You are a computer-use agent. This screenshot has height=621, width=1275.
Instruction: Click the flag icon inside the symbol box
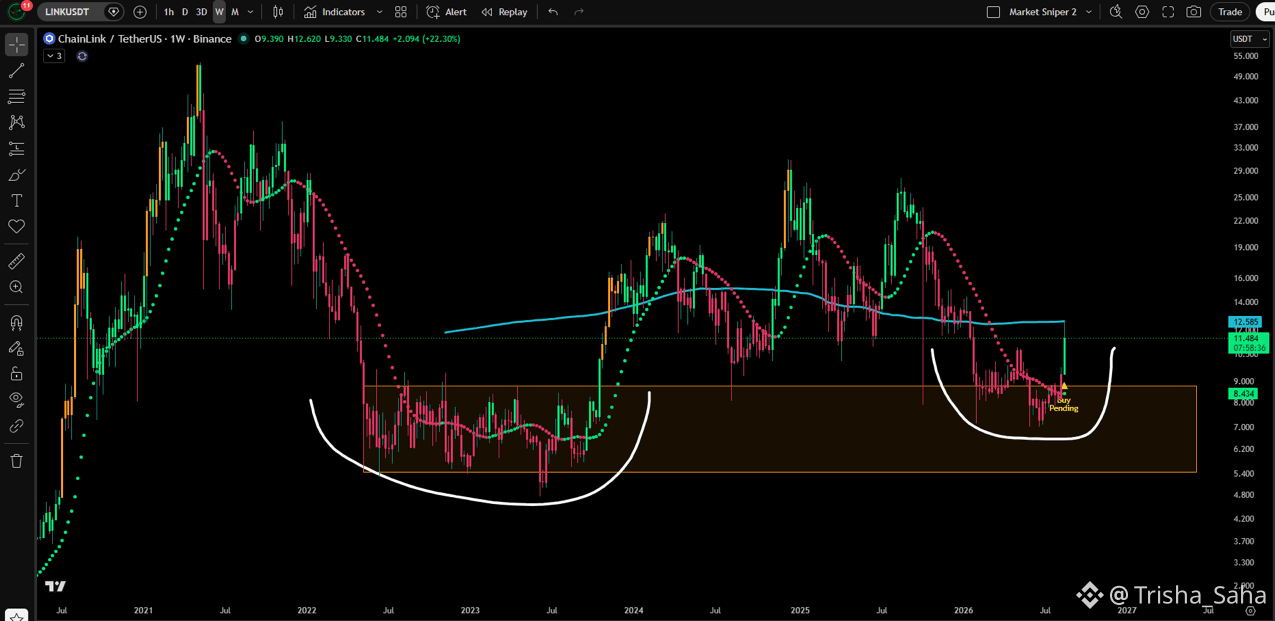(x=113, y=12)
